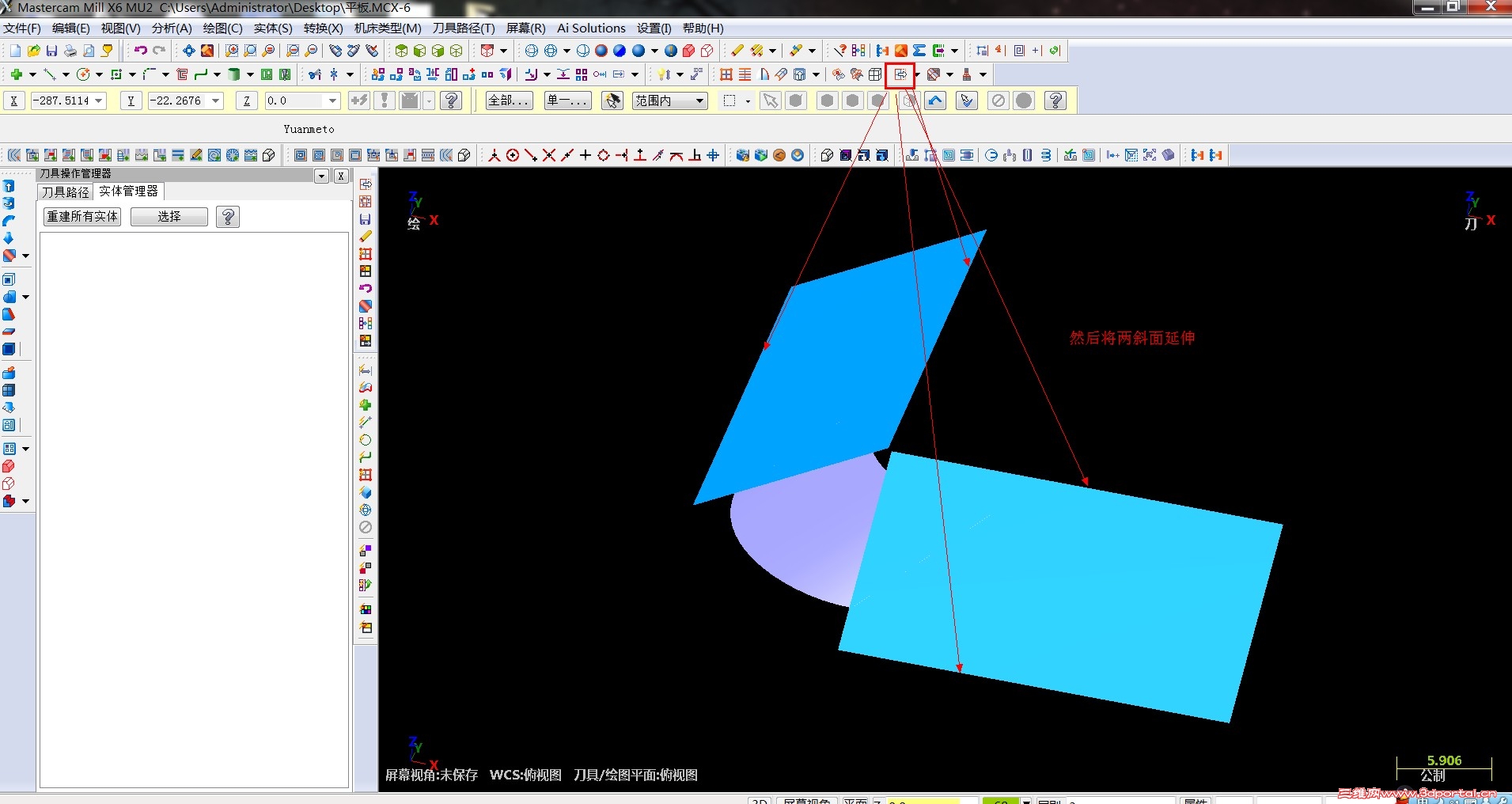Click the orange grid icon in the surface toolbar
Screen dimensions: 1512x804
(726, 74)
